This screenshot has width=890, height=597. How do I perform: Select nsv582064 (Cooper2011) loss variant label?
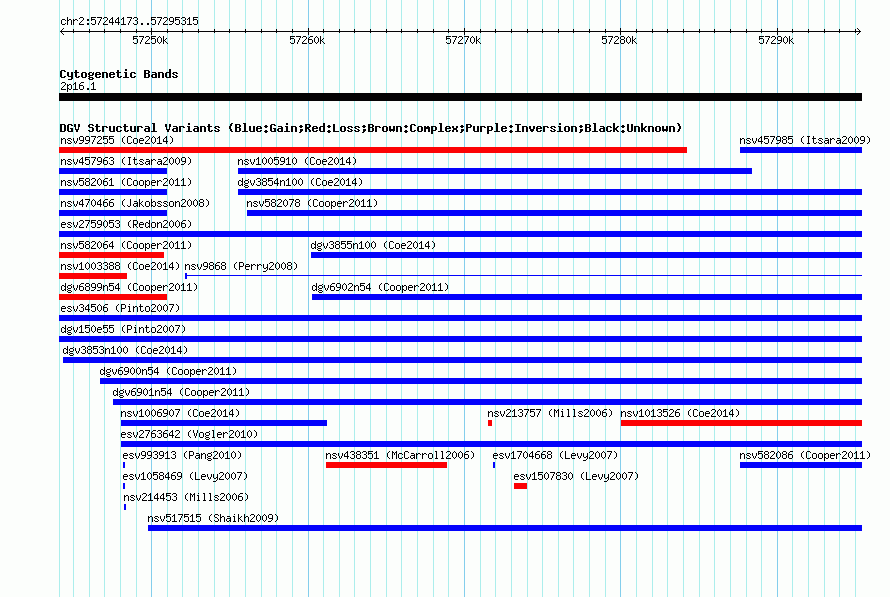pyautogui.click(x=126, y=245)
